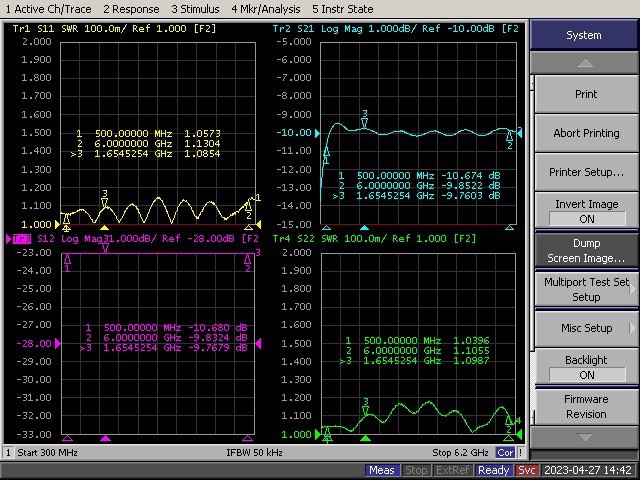
Task: Click the System softkey header
Action: [584, 35]
